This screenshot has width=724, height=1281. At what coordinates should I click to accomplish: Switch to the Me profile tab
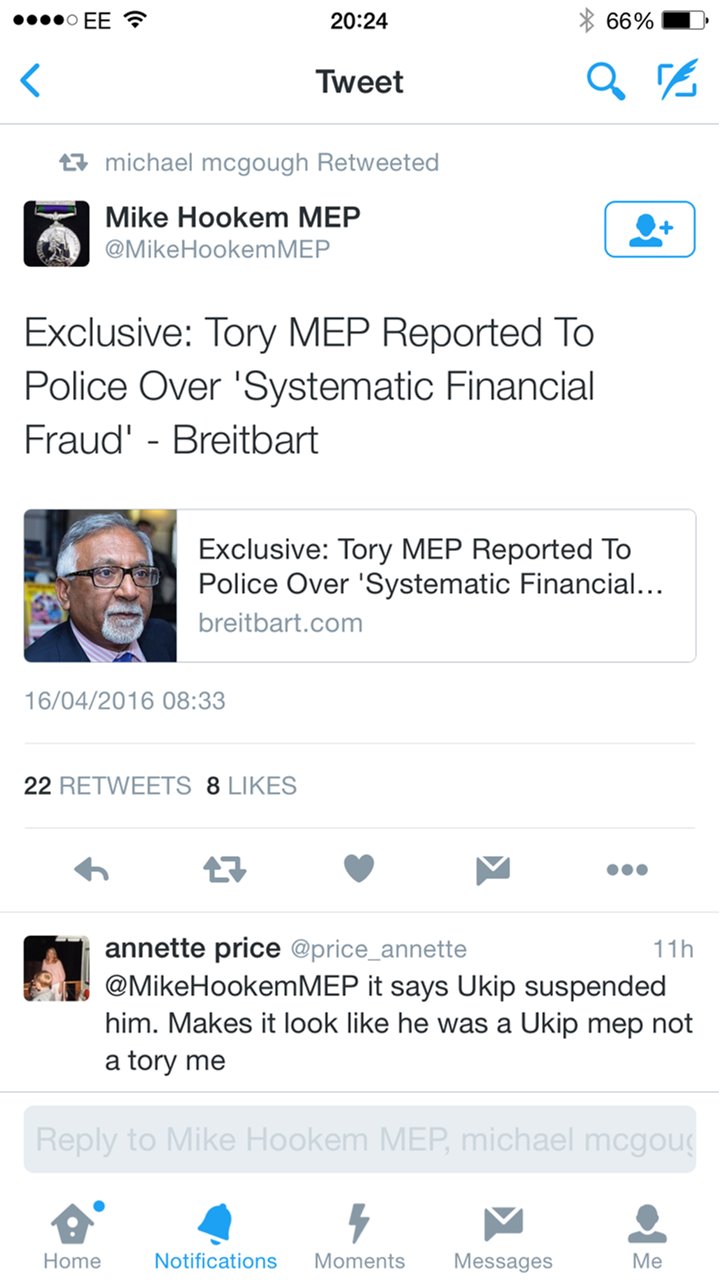pyautogui.click(x=647, y=1236)
